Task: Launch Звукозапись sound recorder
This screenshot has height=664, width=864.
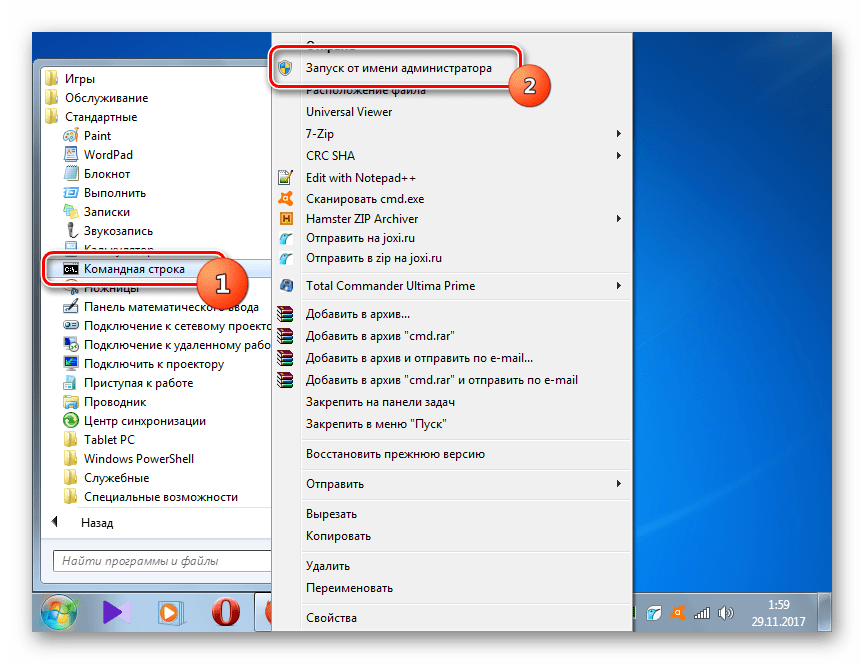Action: [x=108, y=231]
